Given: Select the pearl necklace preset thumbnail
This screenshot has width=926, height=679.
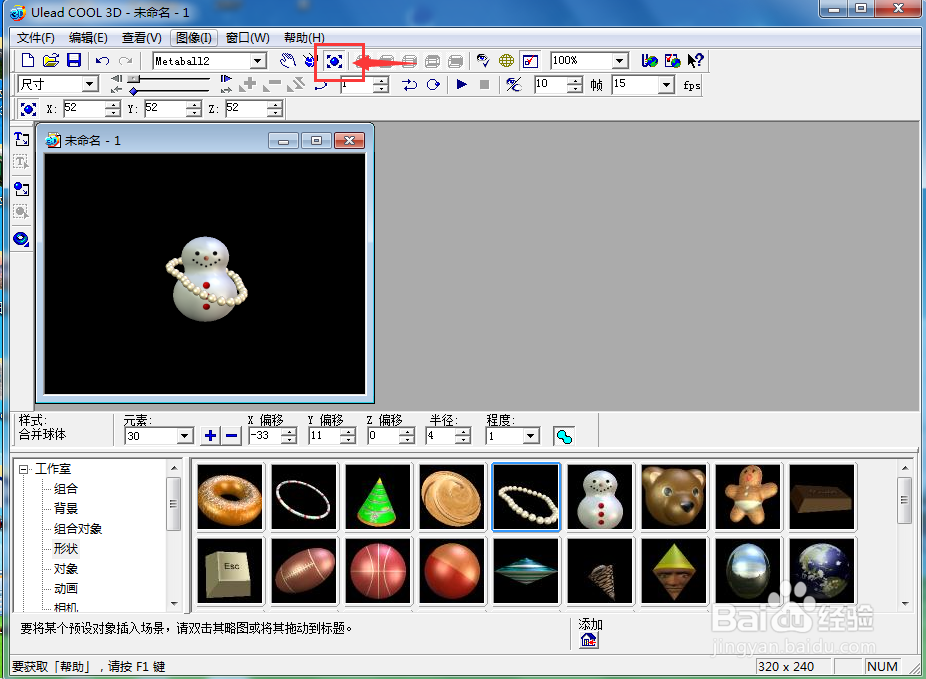Looking at the screenshot, I should 526,497.
